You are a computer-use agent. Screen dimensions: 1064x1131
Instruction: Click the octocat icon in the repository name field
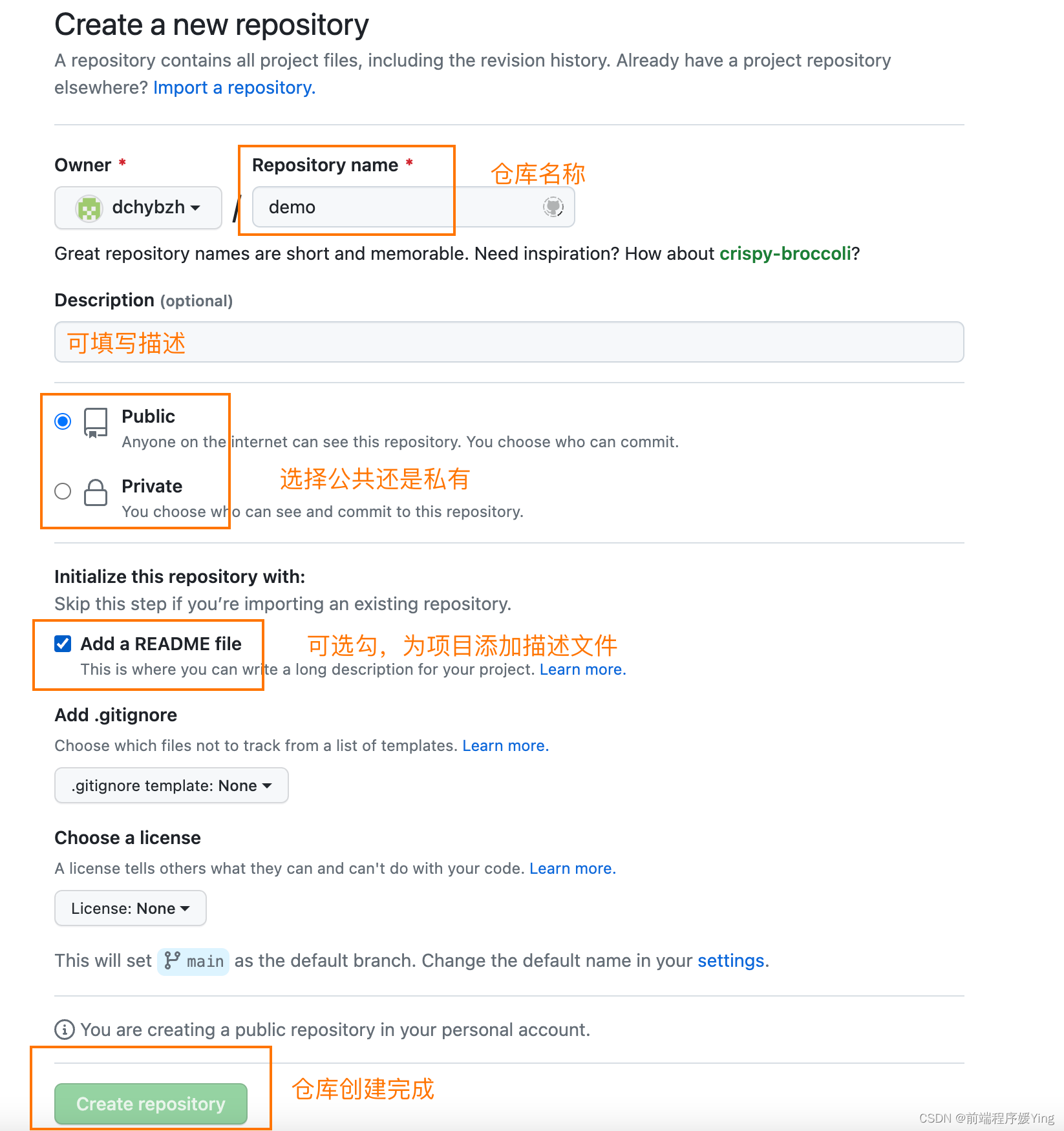coord(553,207)
